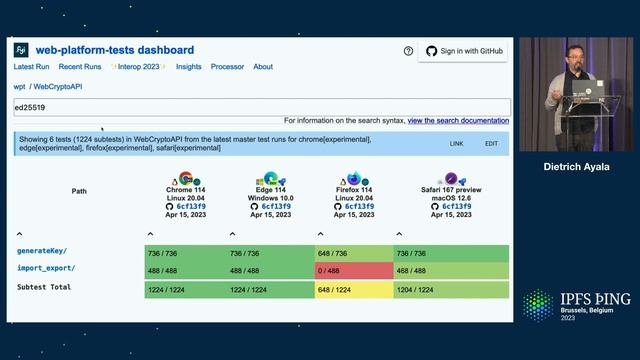Click the wpt.fyi logo icon
The height and width of the screenshot is (360, 640).
point(21,50)
